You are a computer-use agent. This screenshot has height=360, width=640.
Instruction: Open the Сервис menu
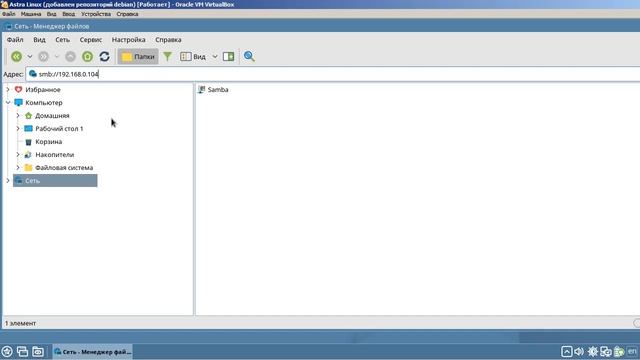coord(91,40)
